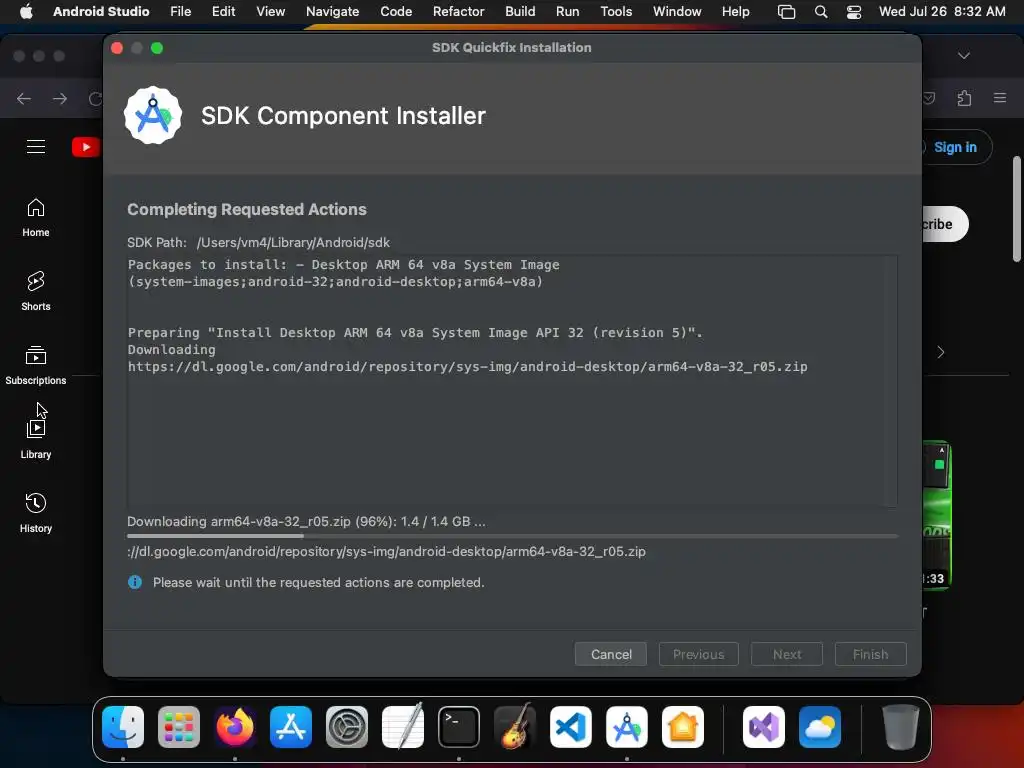The height and width of the screenshot is (768, 1024).
Task: Open the Navigate menu
Action: pyautogui.click(x=332, y=11)
